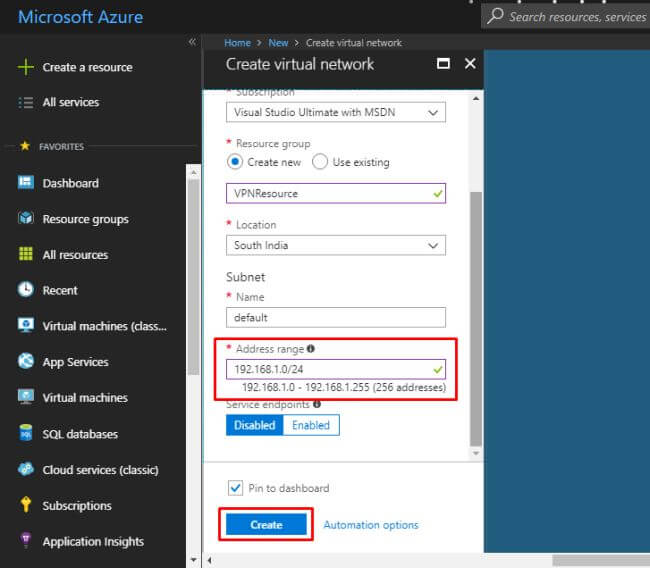Screen dimensions: 650x568
Task: Open the Subscription dropdown Visual Studio Ultimate
Action: click(336, 112)
